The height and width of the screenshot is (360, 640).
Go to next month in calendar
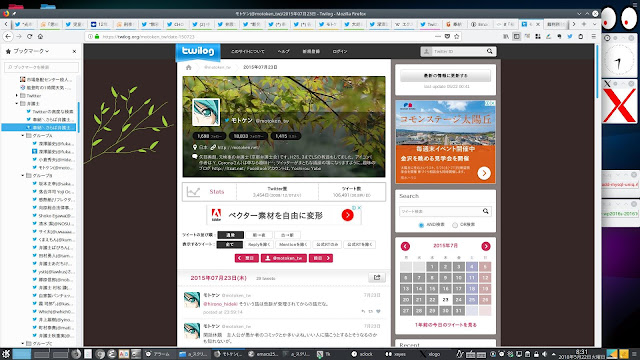pos(485,246)
